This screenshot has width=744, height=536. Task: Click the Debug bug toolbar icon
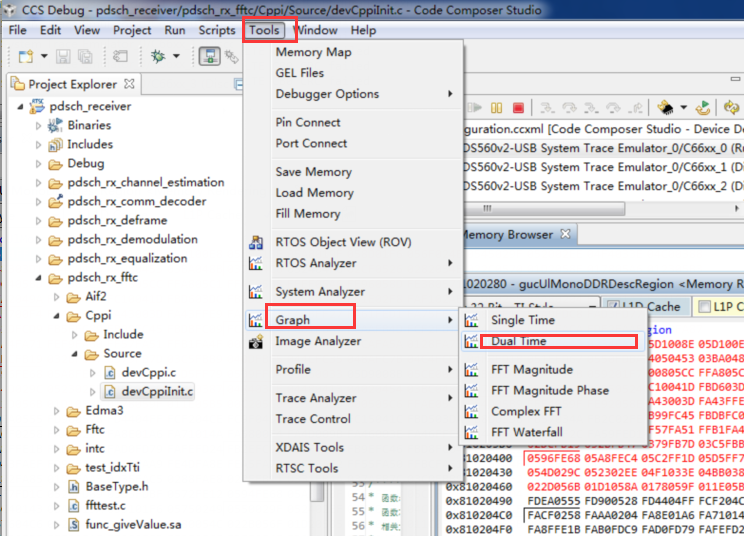coord(158,56)
